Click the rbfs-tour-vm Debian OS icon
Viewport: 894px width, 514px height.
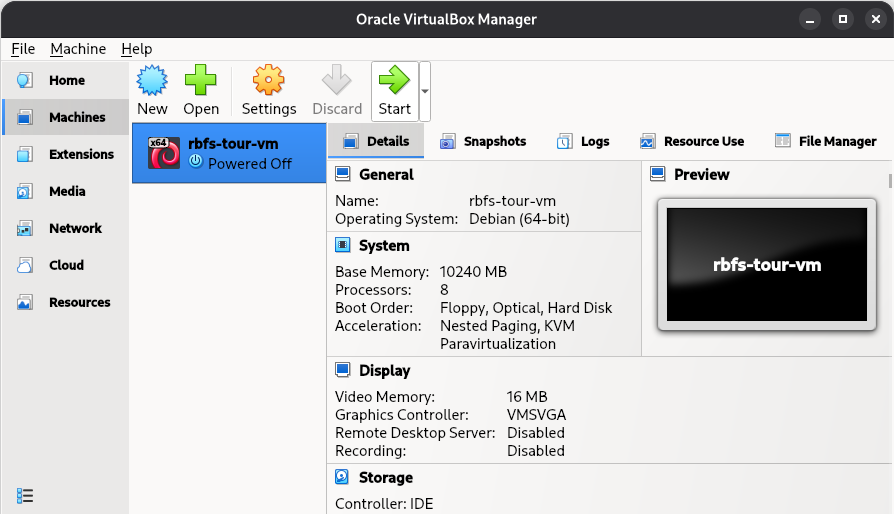(x=164, y=153)
